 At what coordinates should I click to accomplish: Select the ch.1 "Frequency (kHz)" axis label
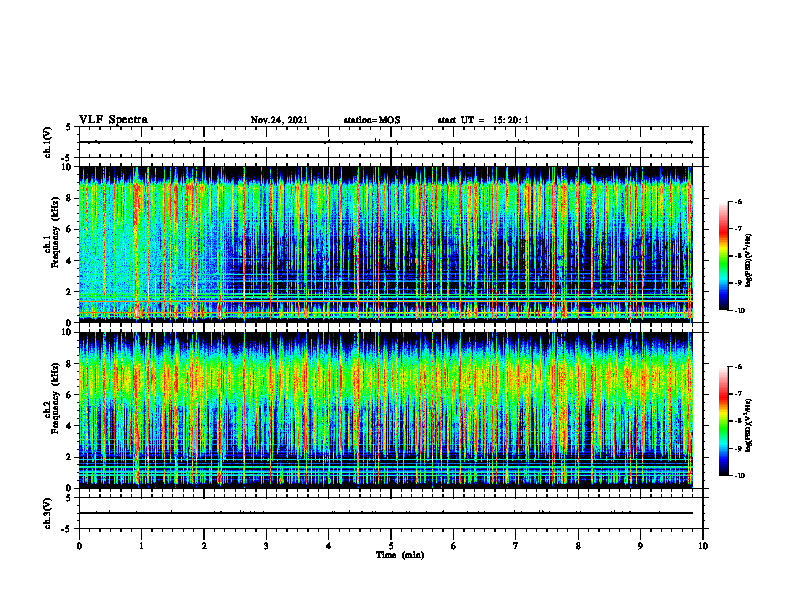click(x=55, y=233)
